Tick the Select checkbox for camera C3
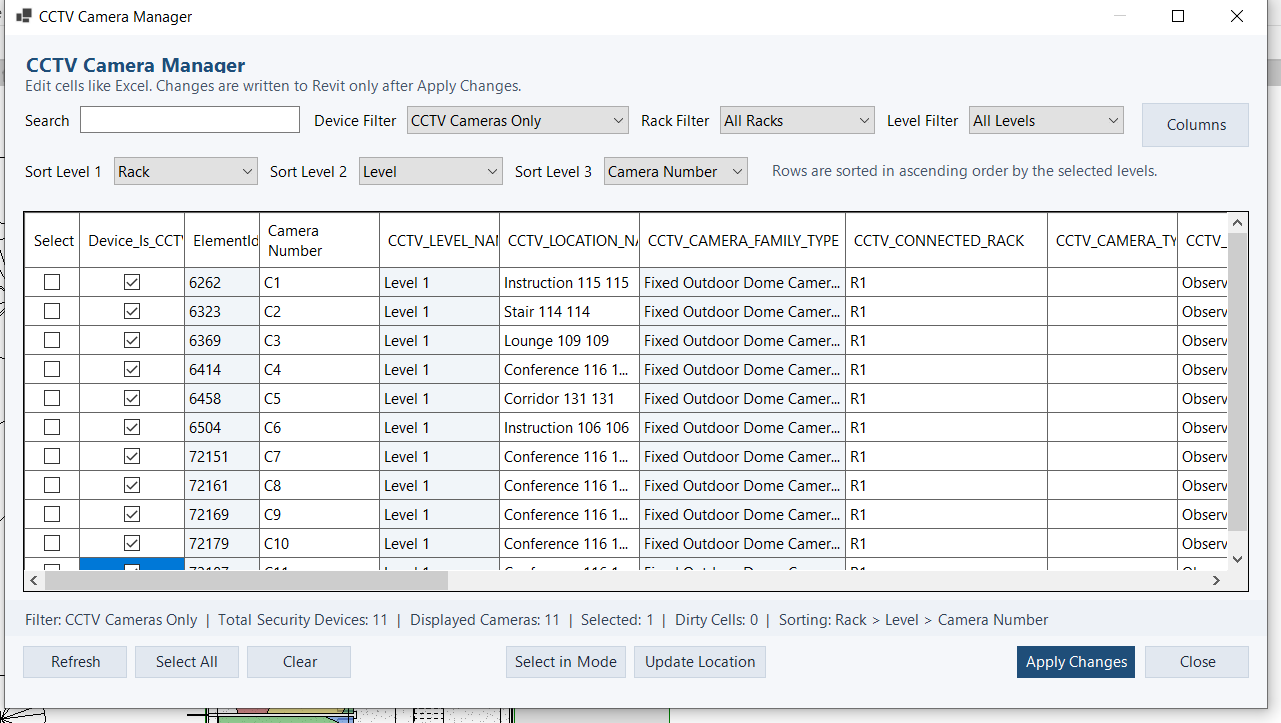1281x723 pixels. click(52, 340)
